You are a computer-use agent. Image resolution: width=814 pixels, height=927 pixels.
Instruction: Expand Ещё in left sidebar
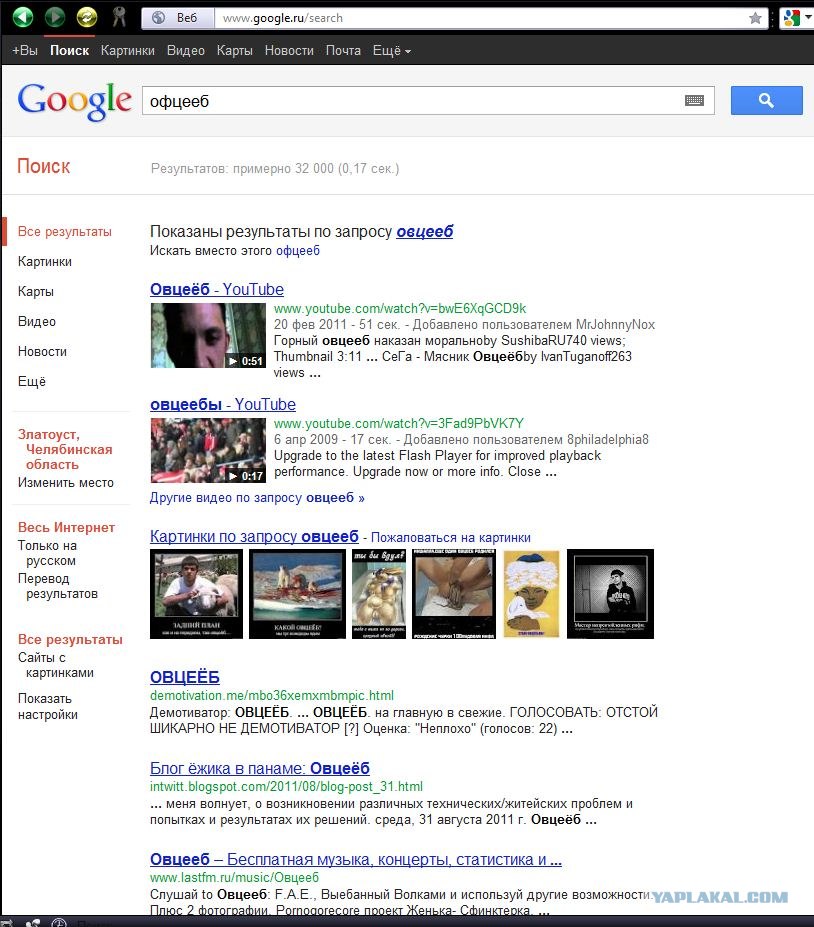tap(32, 381)
